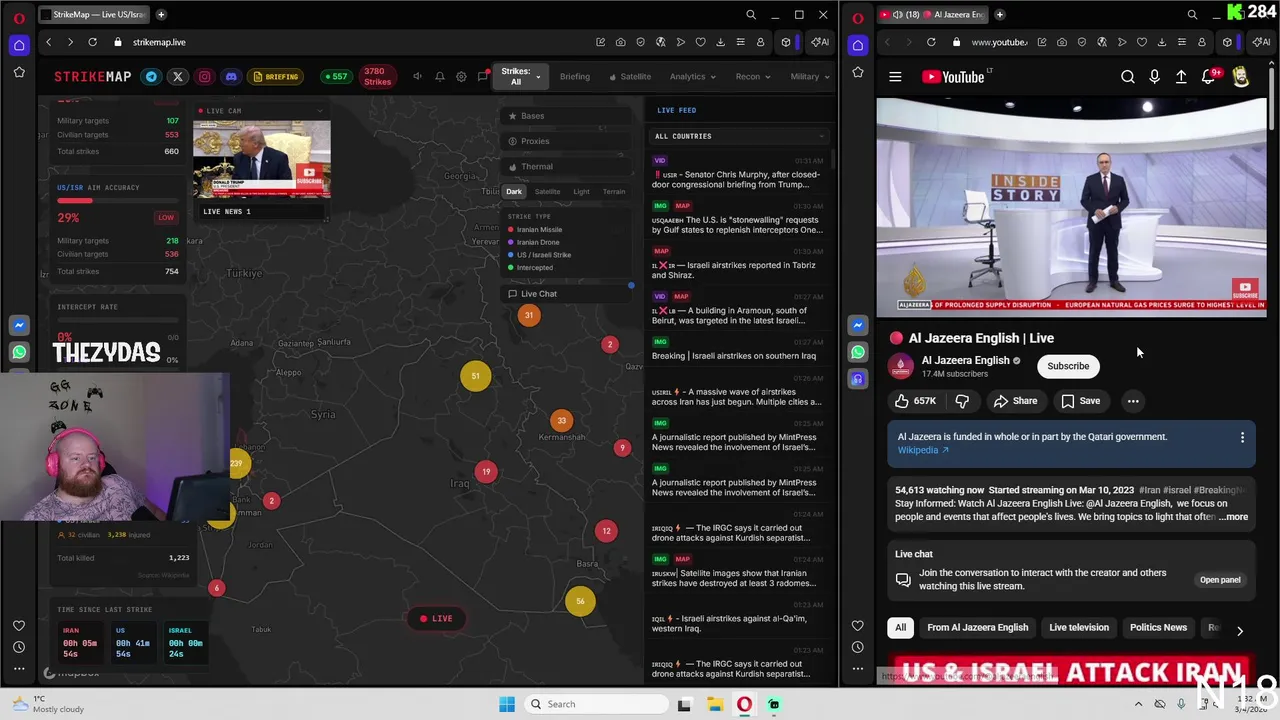
Task: Switch map style to Light
Action: point(581,192)
